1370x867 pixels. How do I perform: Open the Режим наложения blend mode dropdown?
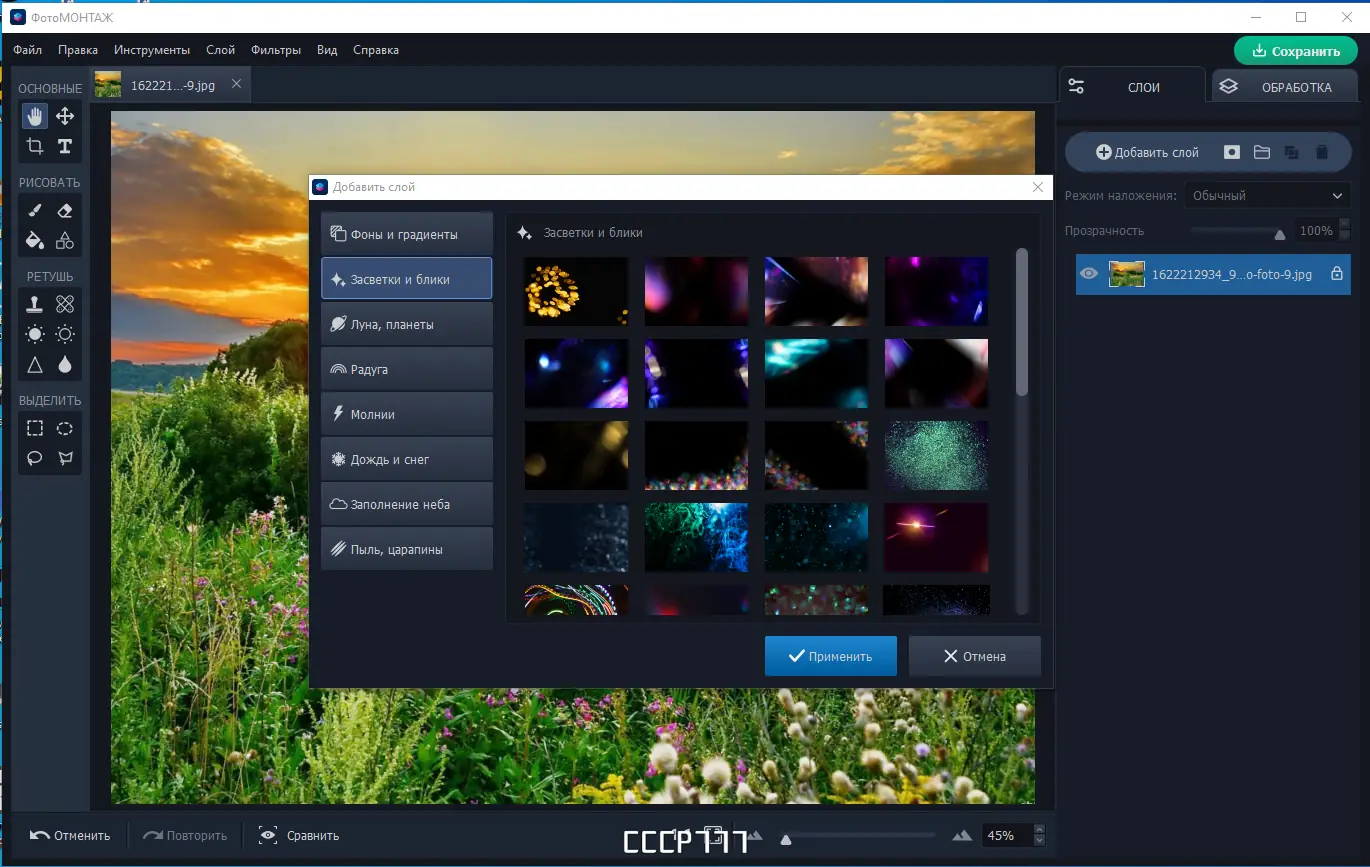coord(1267,196)
